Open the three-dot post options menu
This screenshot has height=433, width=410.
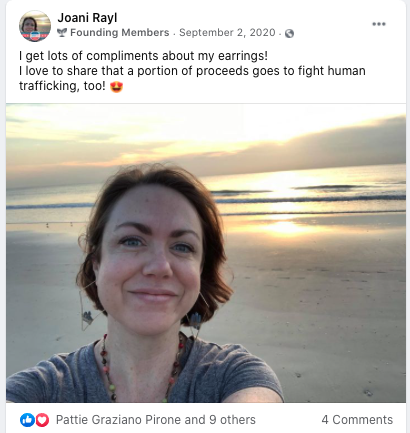(x=379, y=24)
